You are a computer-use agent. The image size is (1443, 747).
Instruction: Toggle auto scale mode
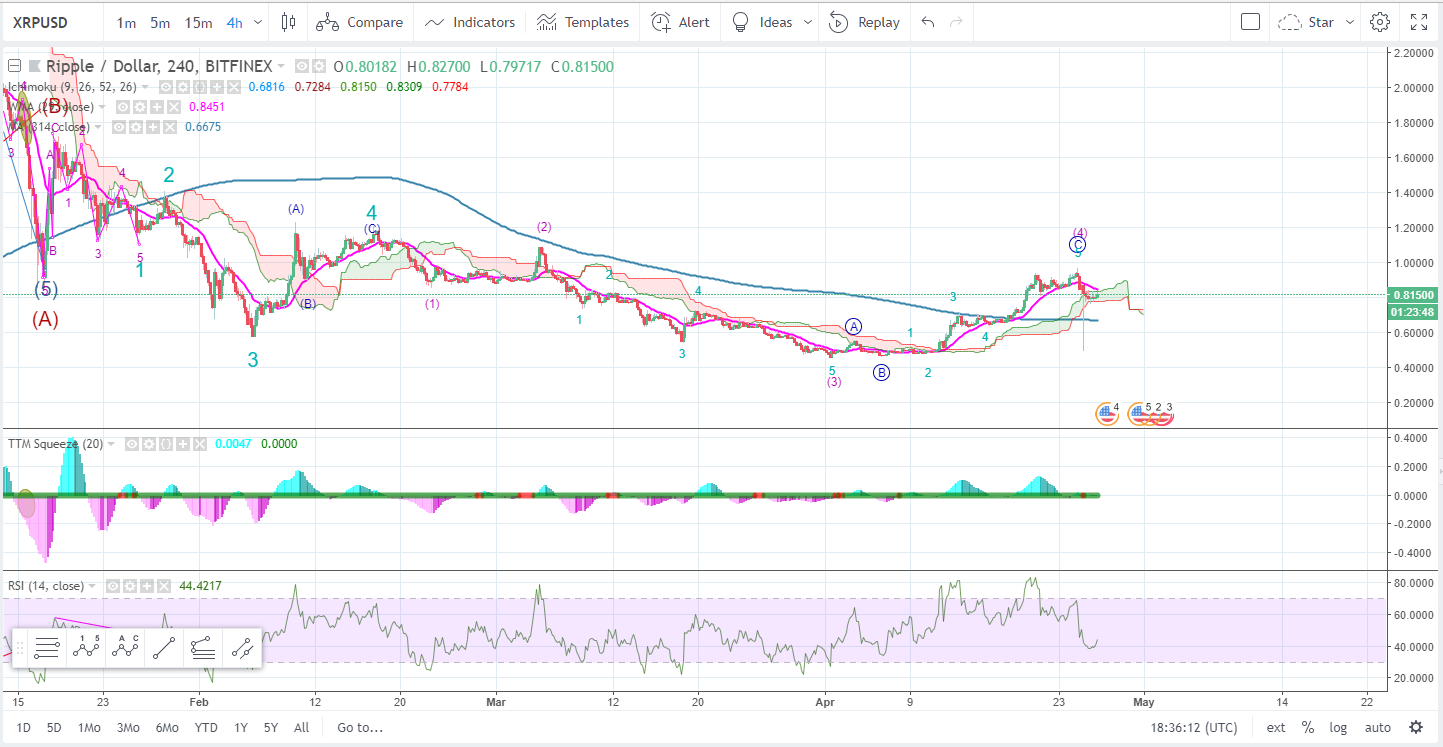tap(1377, 727)
